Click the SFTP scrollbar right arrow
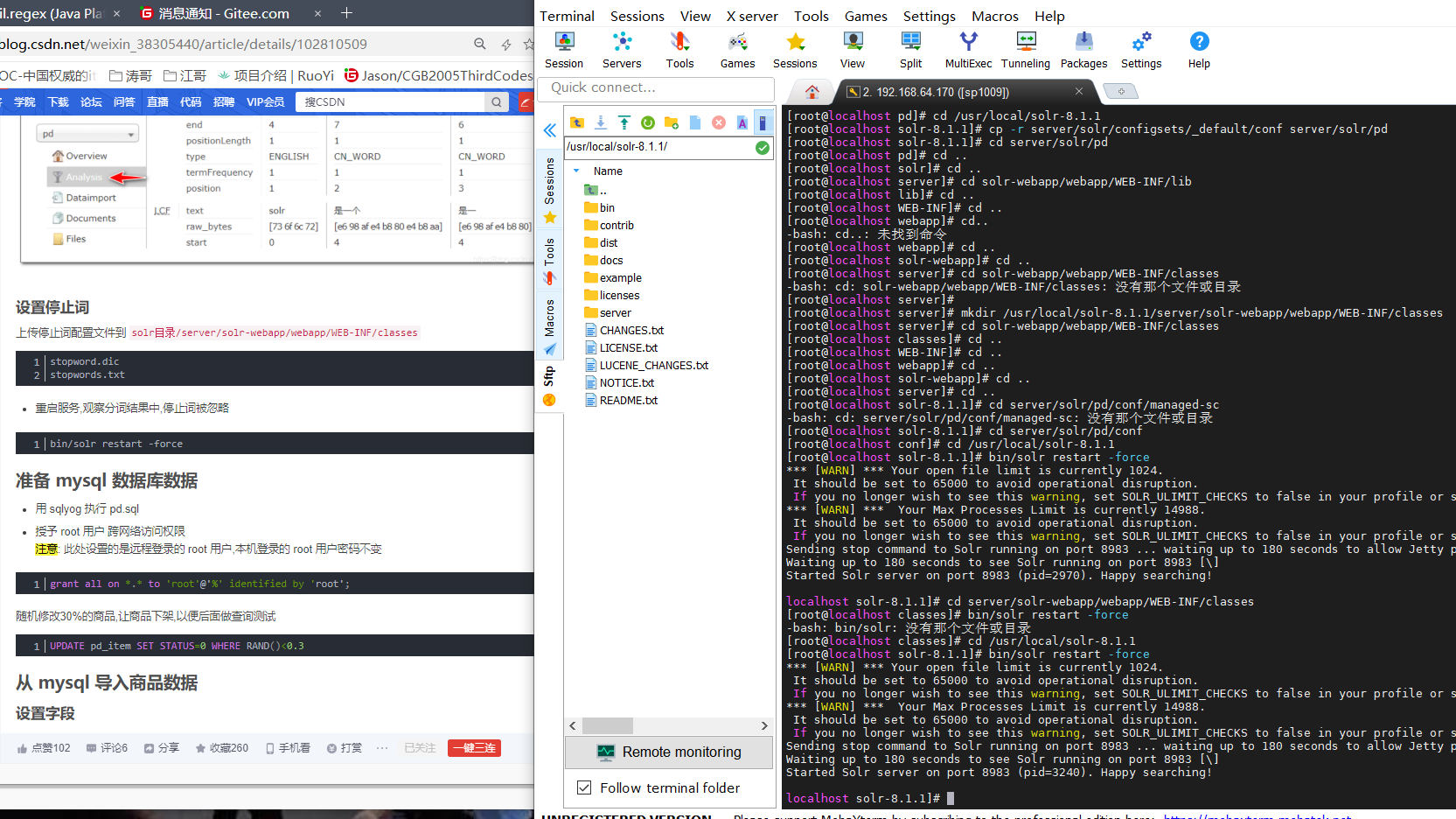The width and height of the screenshot is (1456, 819). point(764,725)
